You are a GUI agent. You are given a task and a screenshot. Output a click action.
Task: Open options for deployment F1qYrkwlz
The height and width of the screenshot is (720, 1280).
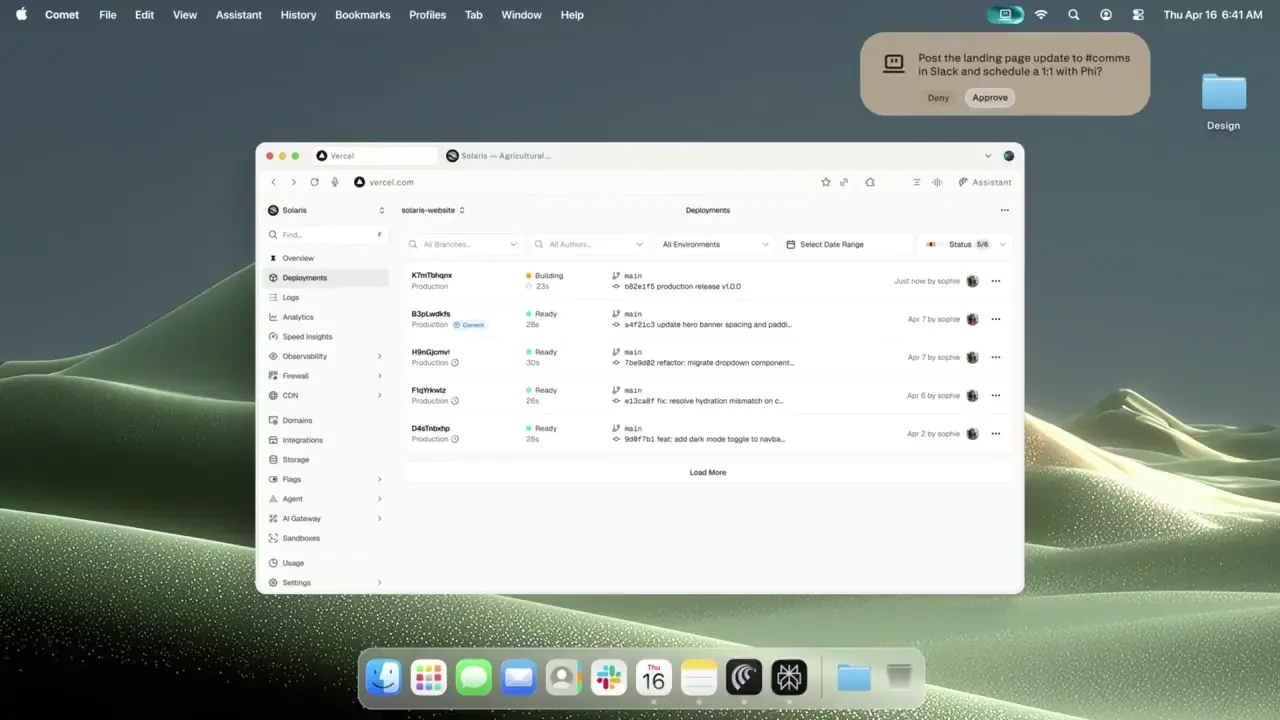[995, 395]
